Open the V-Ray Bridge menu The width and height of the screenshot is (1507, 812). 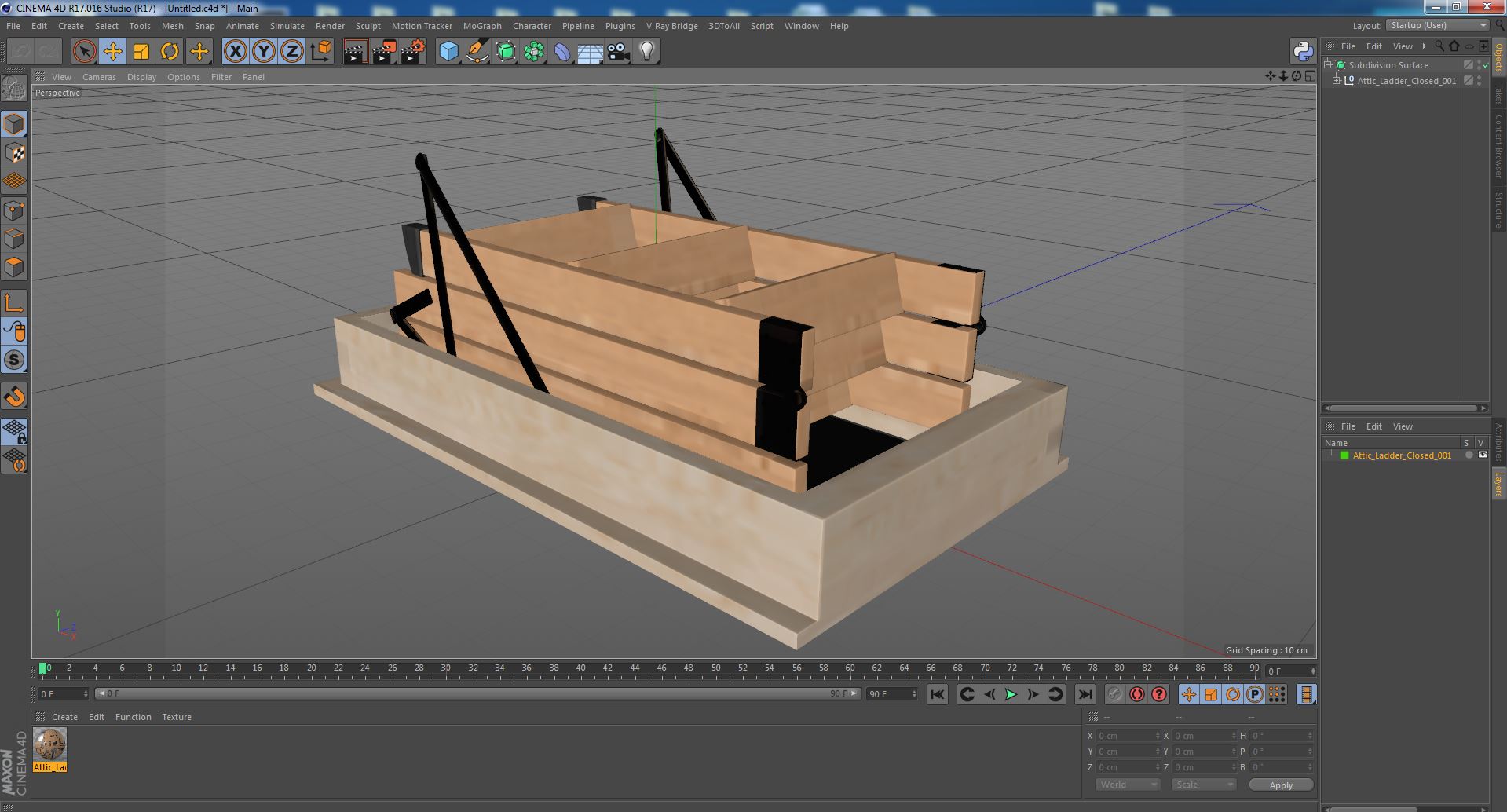(672, 26)
